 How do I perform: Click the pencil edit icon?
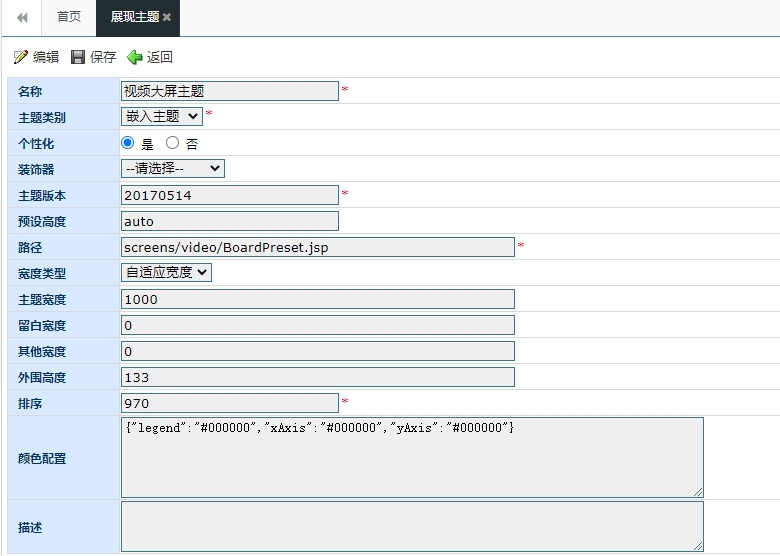(x=20, y=57)
